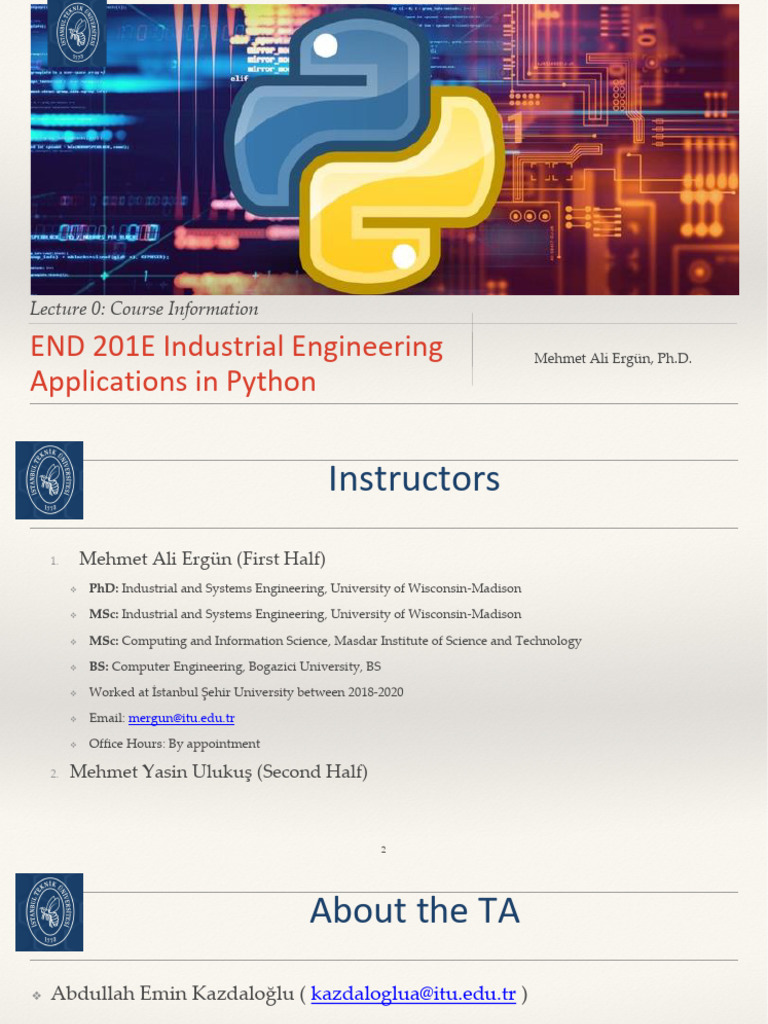768x1024 pixels.
Task: Click the slide page number 2
Action: (383, 850)
